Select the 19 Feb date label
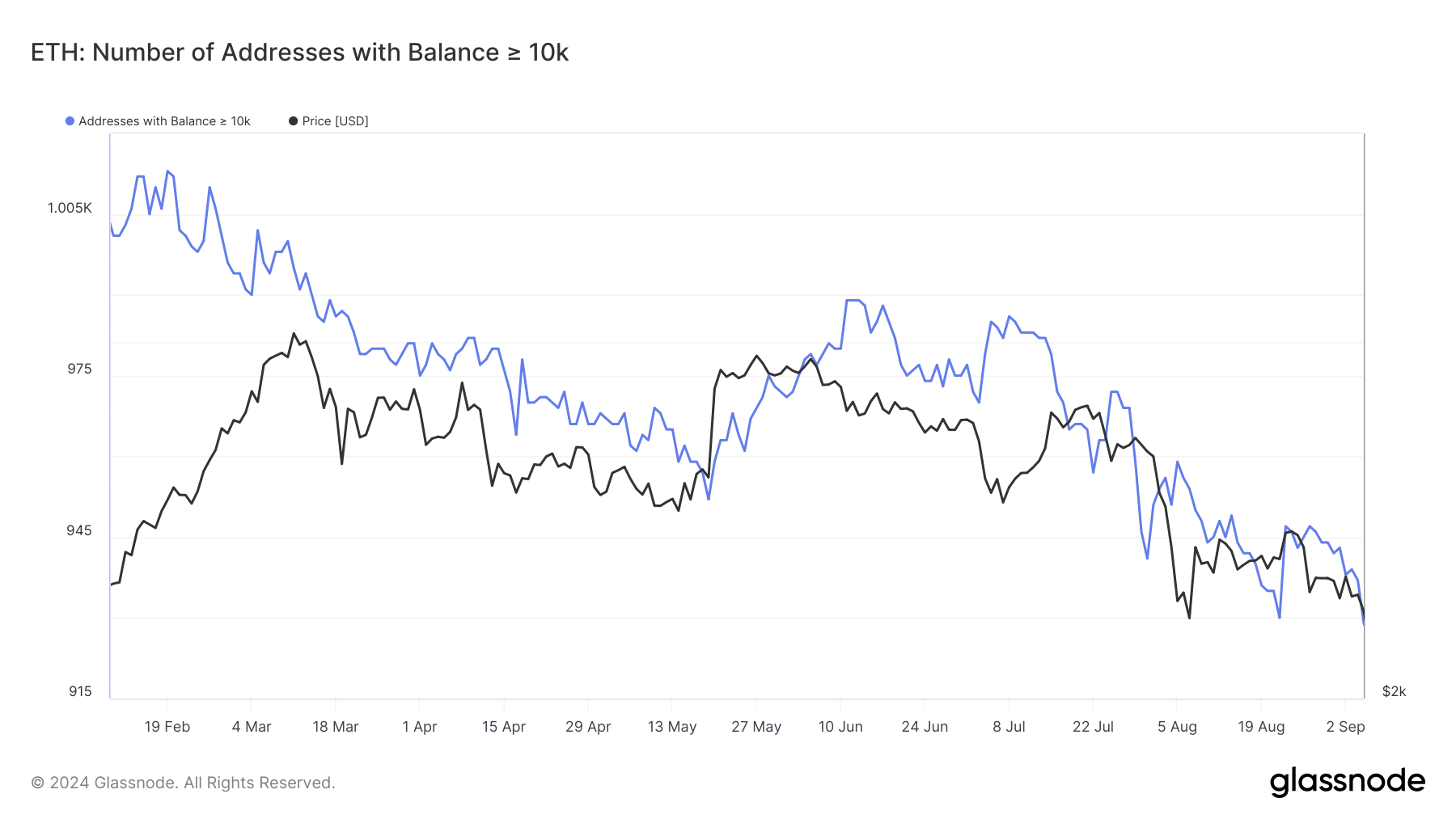Screen dimensions: 1456x819 point(167,727)
